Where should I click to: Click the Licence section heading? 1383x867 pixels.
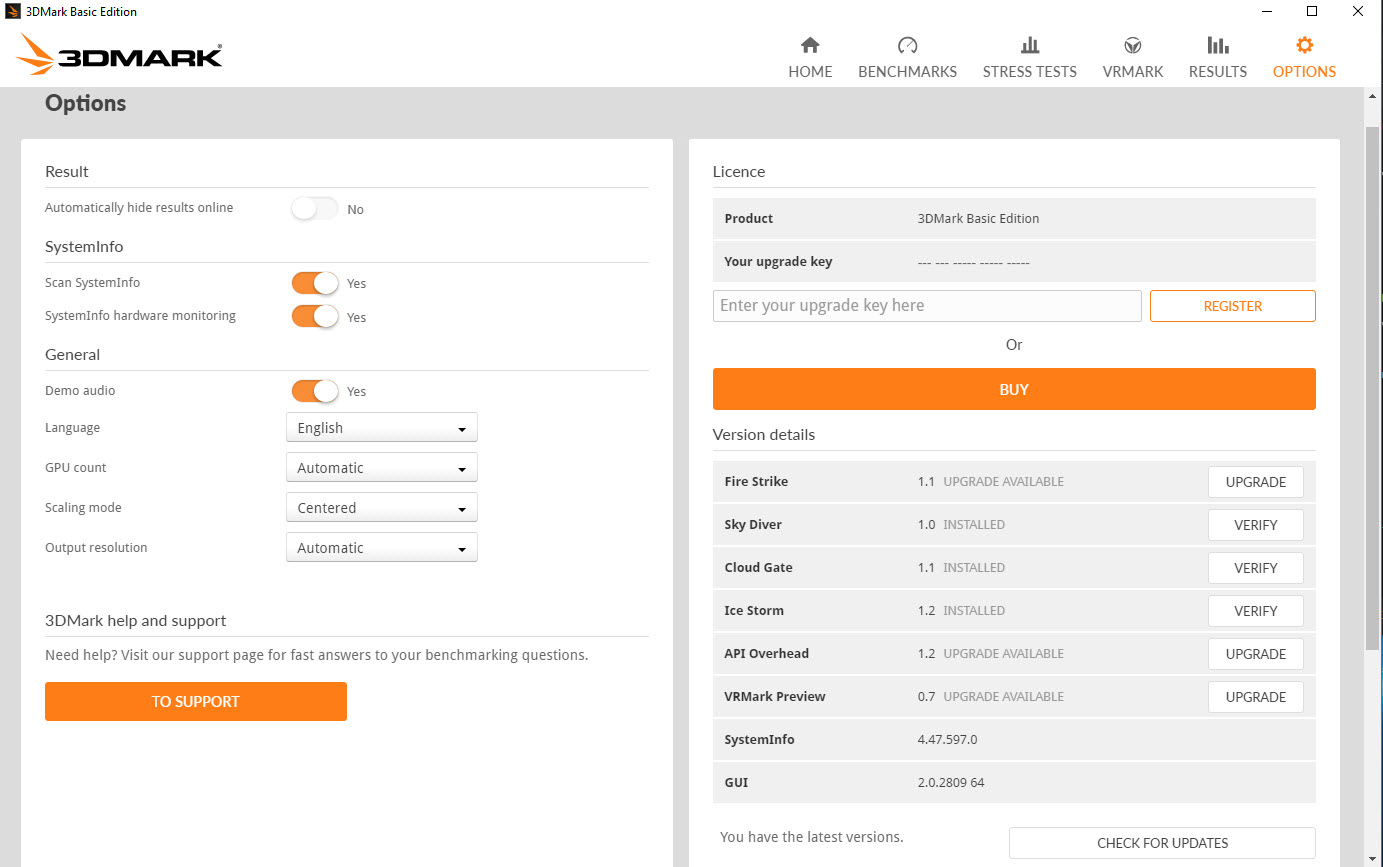(739, 171)
